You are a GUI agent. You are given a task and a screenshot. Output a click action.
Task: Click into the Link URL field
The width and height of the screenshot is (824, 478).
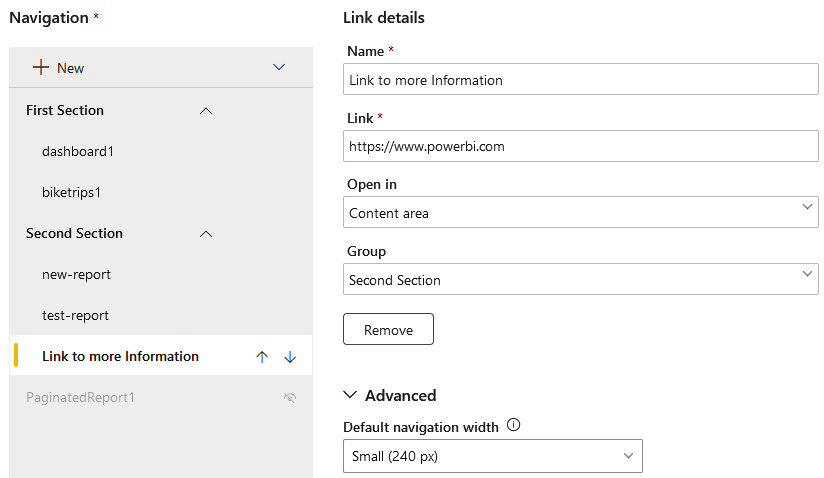click(580, 146)
